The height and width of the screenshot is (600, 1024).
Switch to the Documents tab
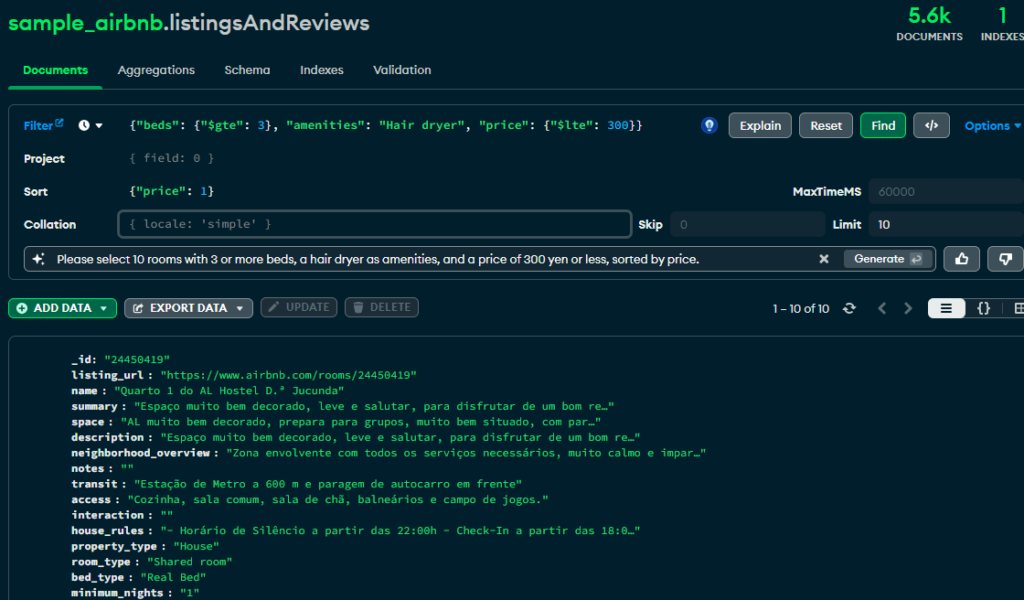coord(56,70)
